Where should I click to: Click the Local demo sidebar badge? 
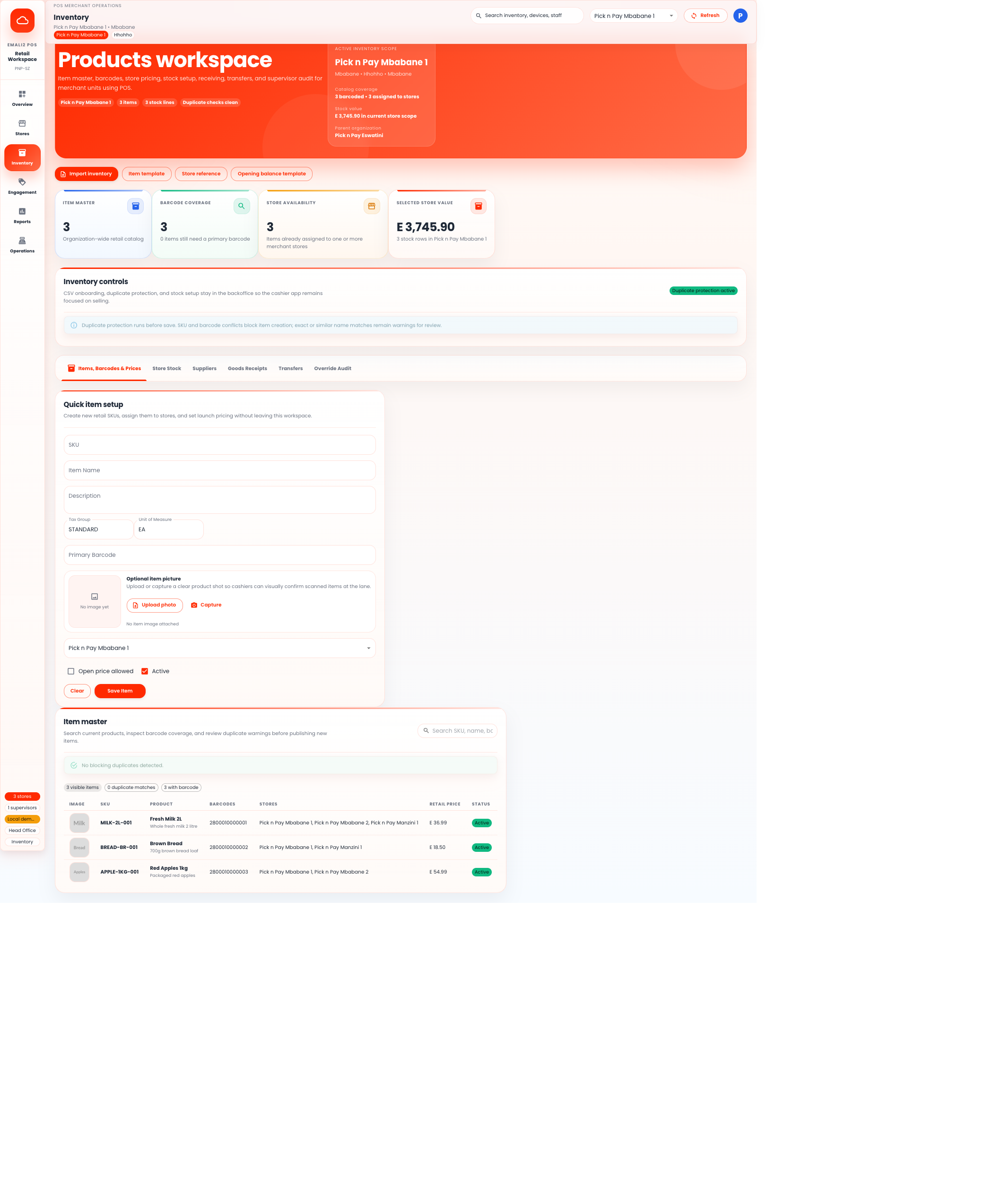(22, 819)
